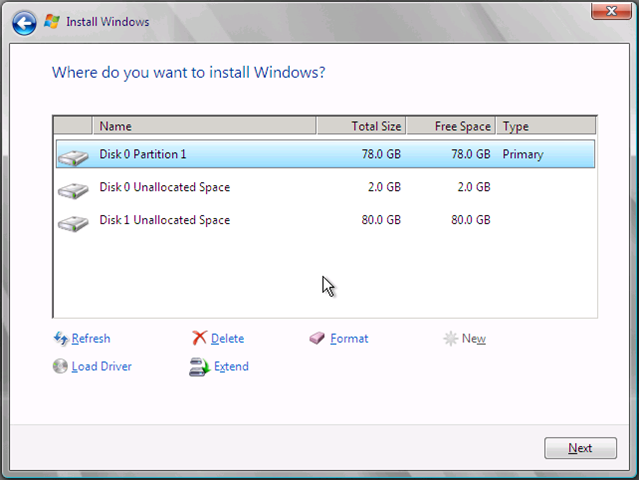Screen dimensions: 639x480
Task: Click the Next button
Action: point(580,448)
